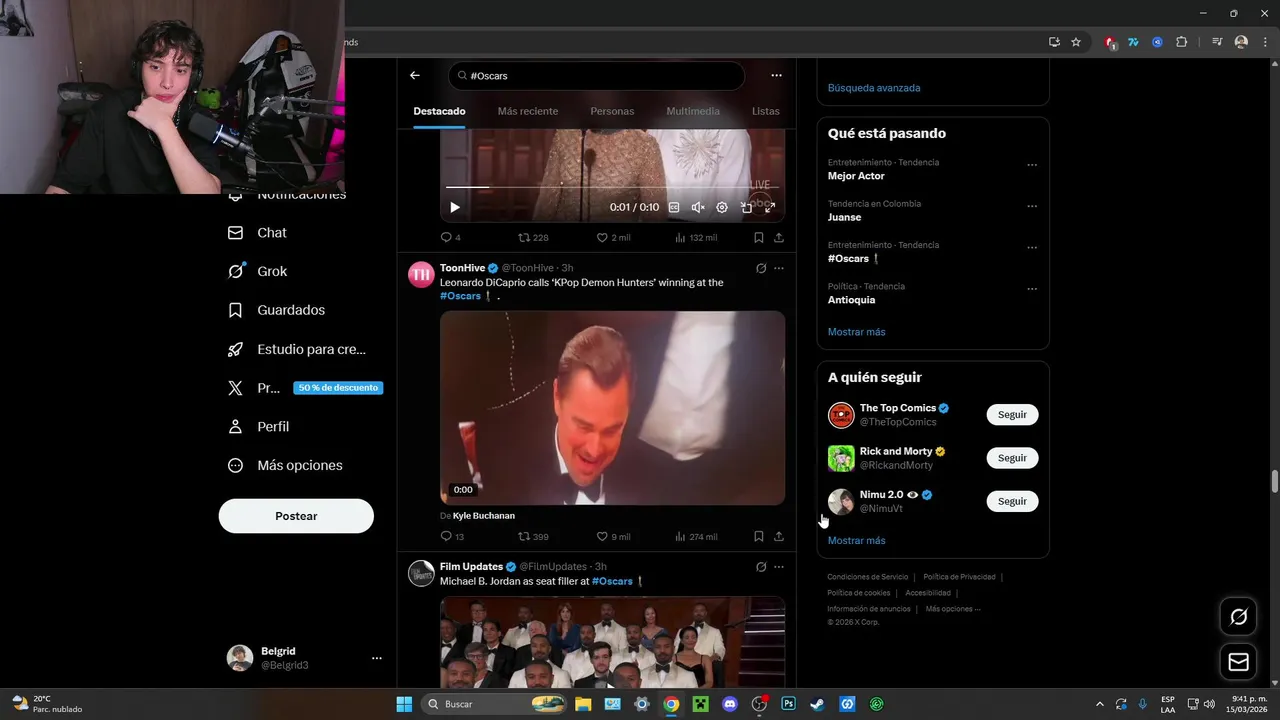Open the ToonHive post's more options menu
The image size is (1280, 720).
(778, 268)
